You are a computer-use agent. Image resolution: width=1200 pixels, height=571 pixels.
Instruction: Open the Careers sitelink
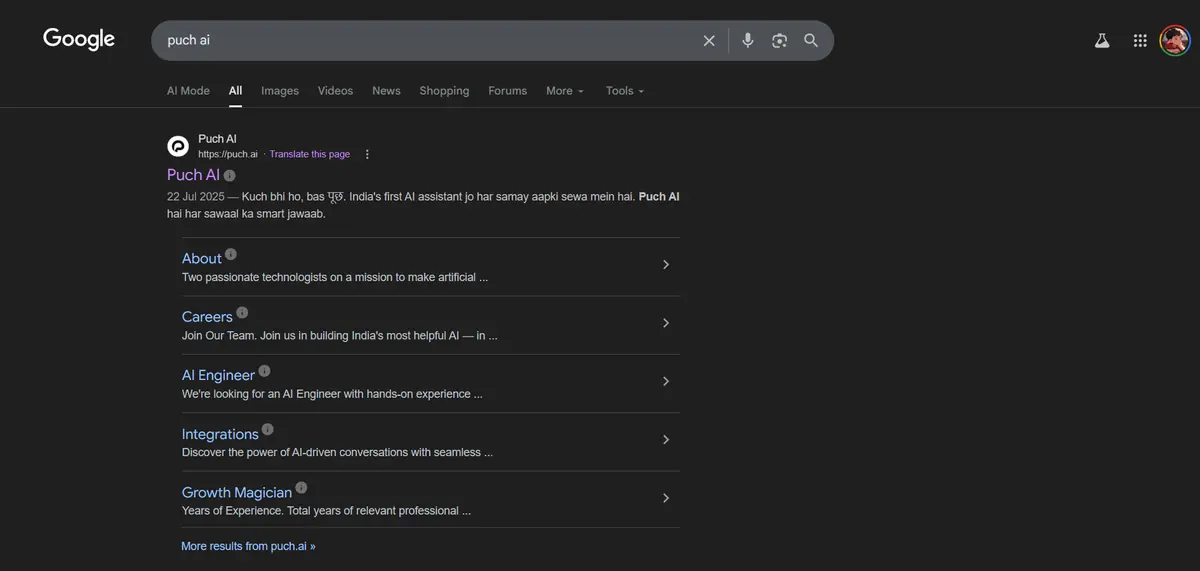click(x=207, y=317)
